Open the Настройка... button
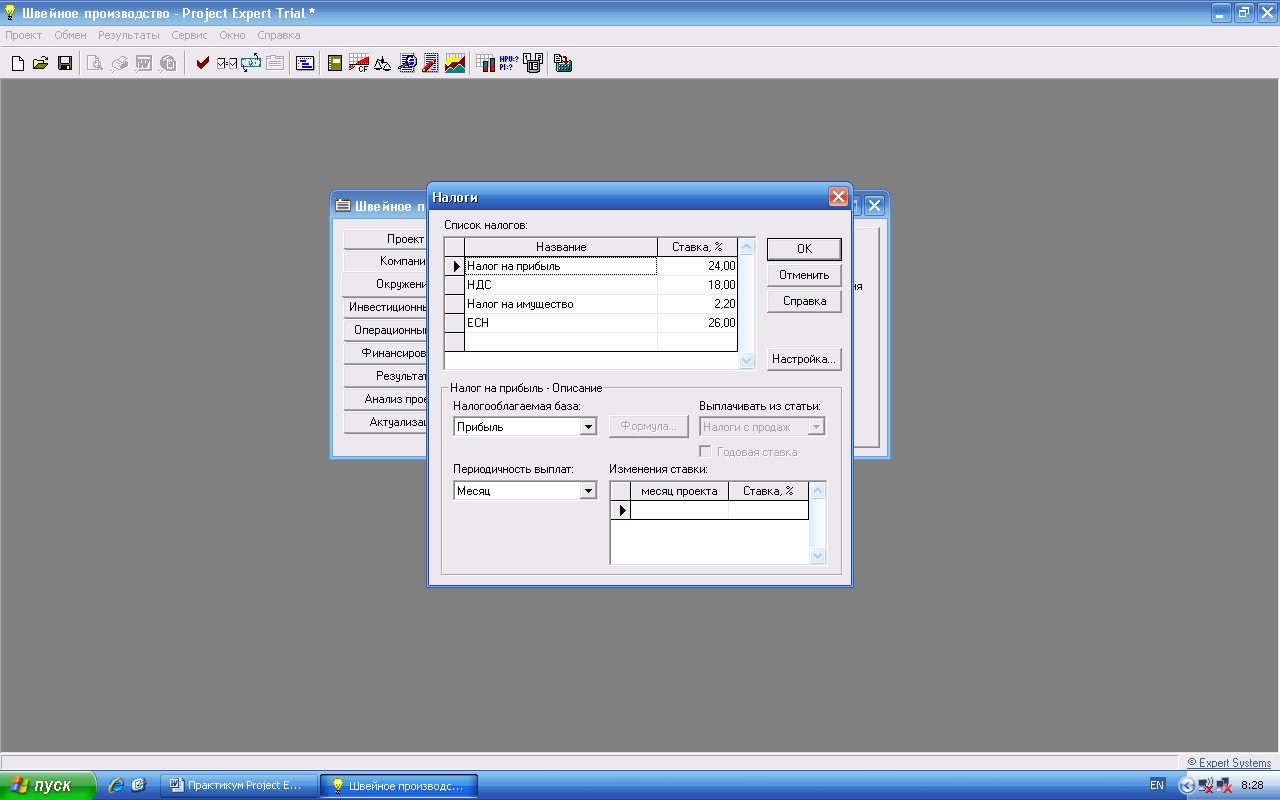 [x=804, y=359]
